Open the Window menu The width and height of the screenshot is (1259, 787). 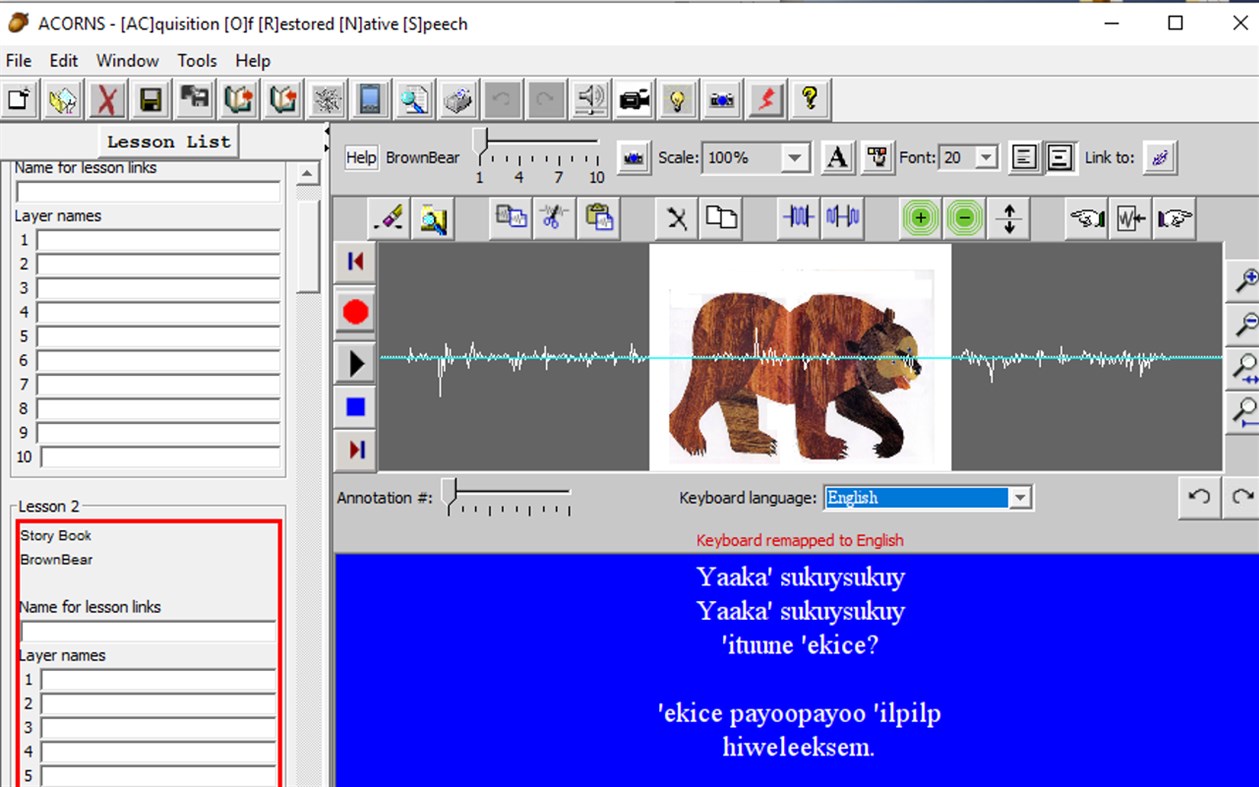pyautogui.click(x=127, y=60)
